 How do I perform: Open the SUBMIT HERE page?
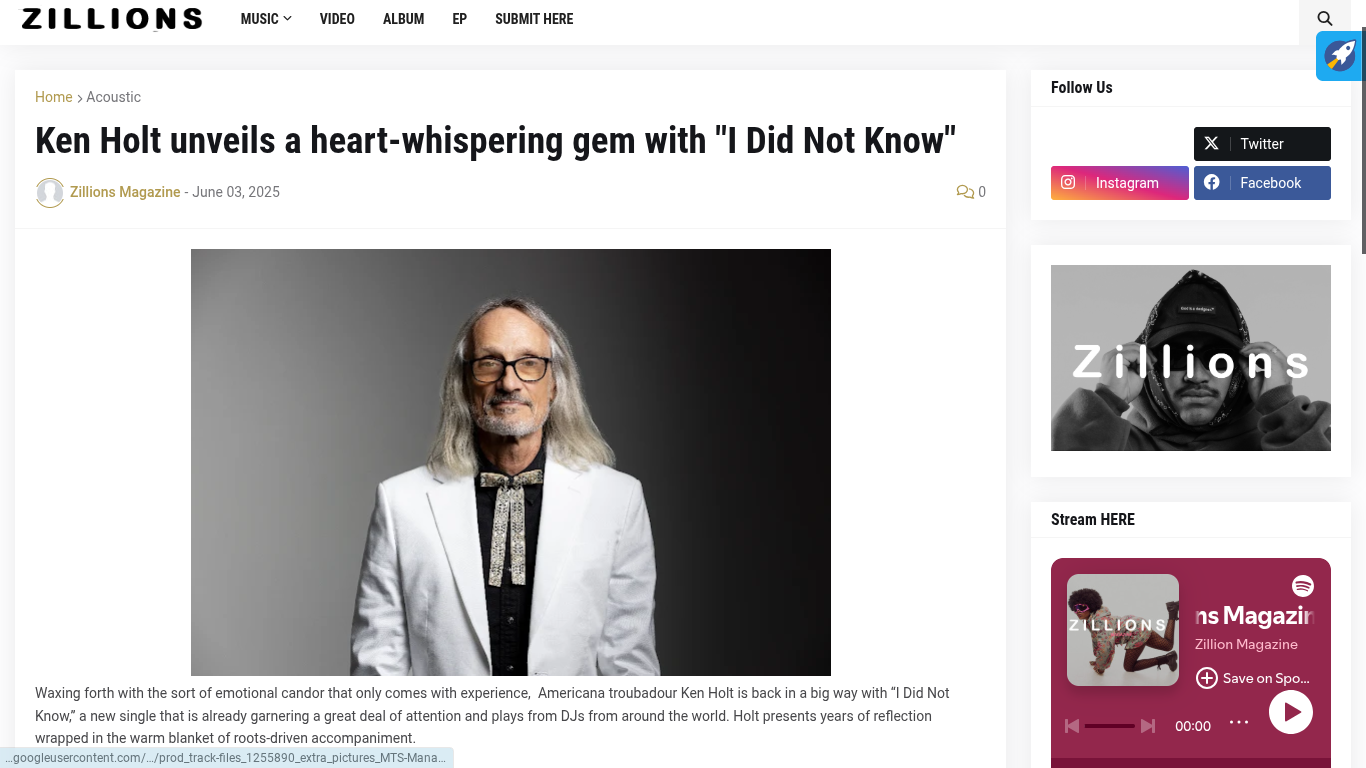tap(534, 19)
